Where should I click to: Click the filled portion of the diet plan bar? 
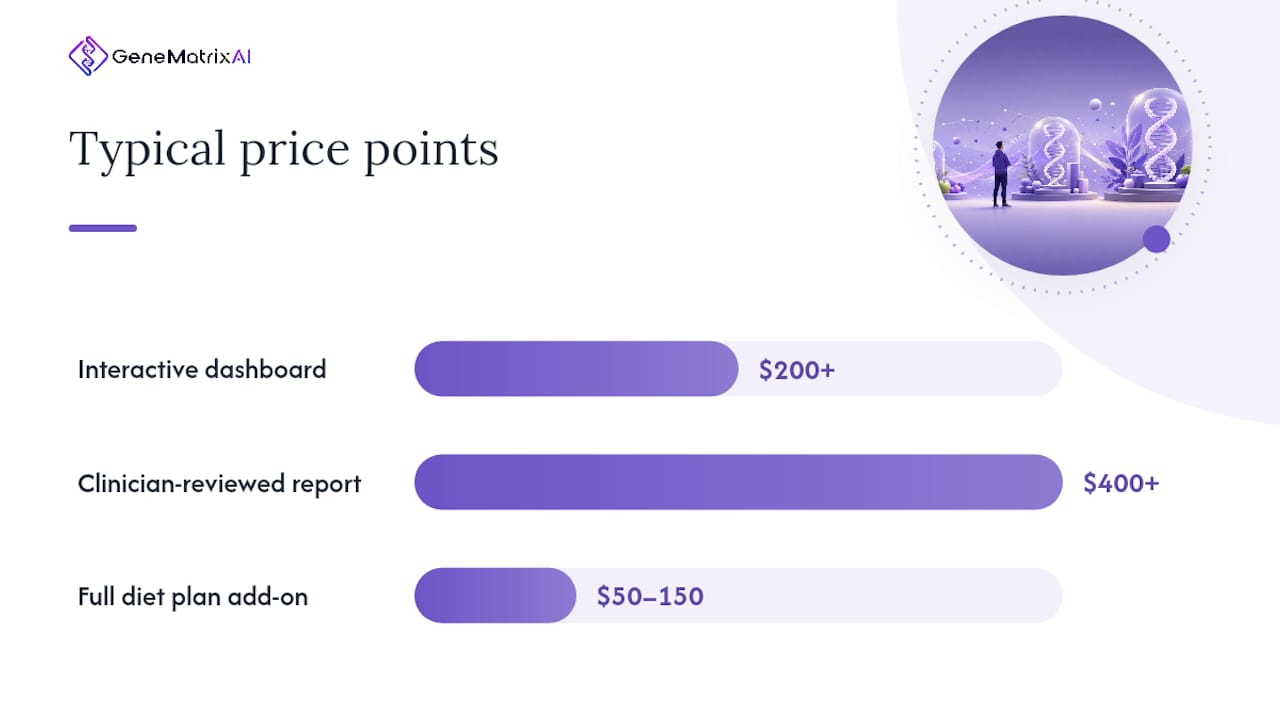[495, 596]
